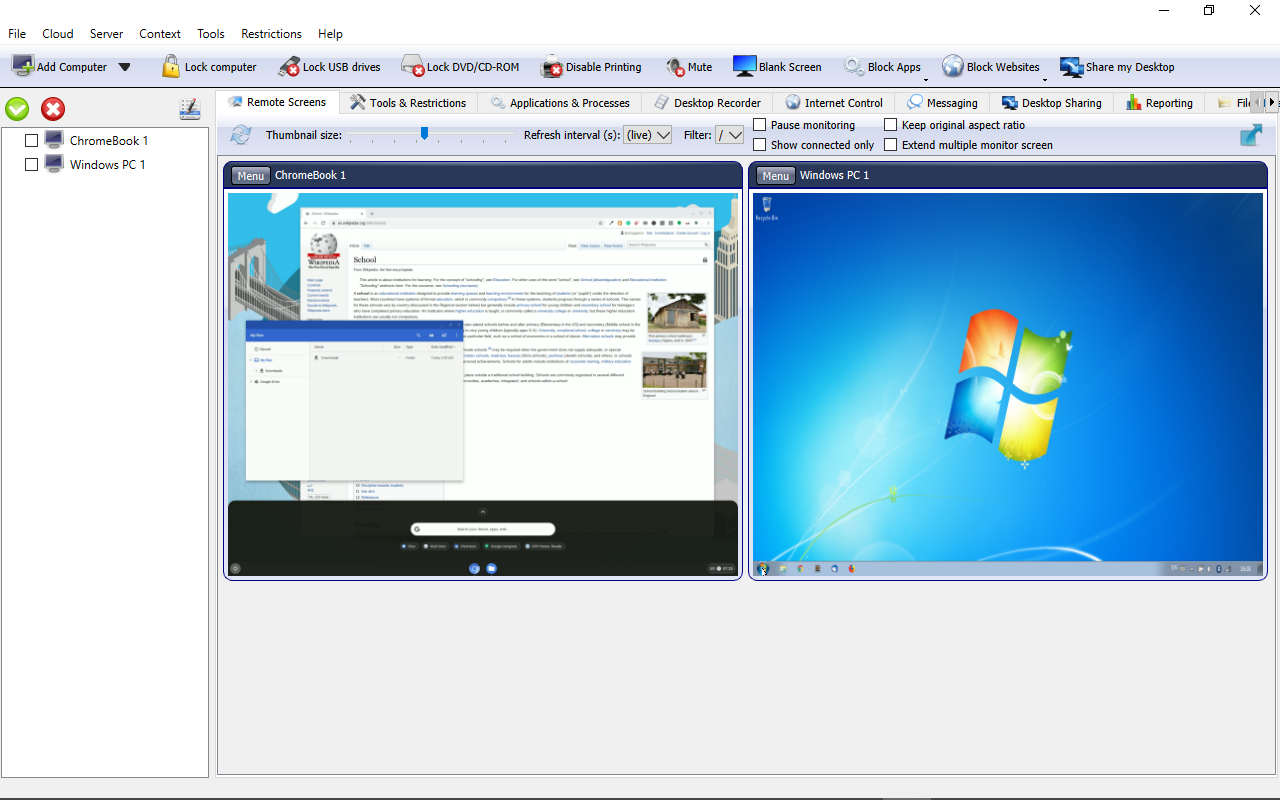Click the Lock computer button
1280x800 pixels.
(209, 67)
